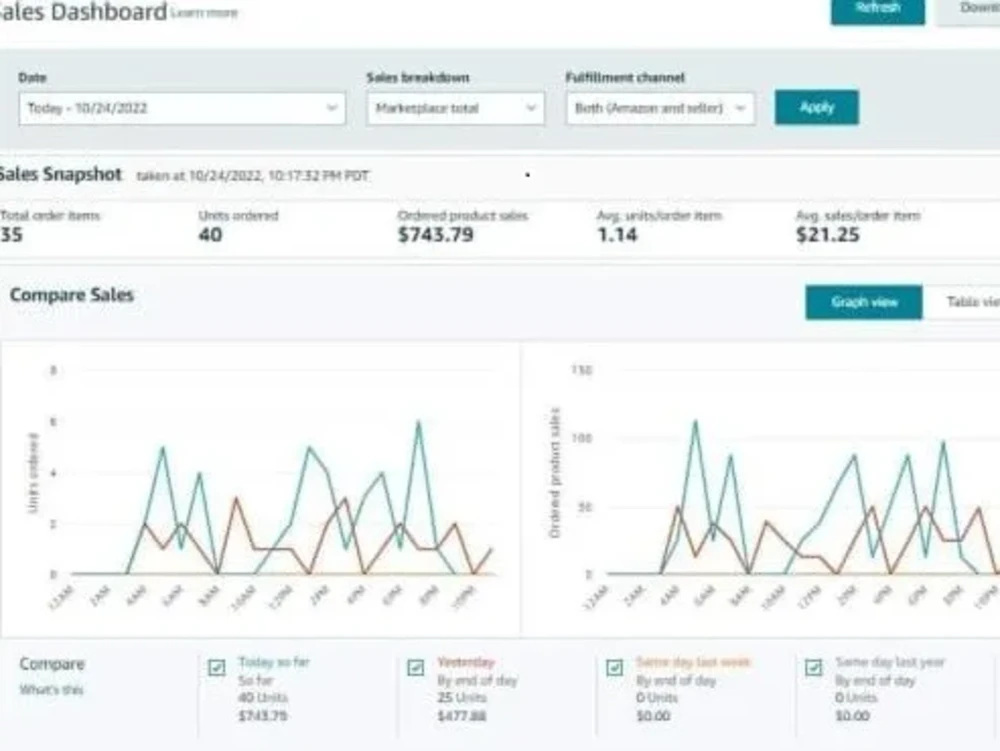This screenshot has width=1000, height=751.
Task: Click the Yesterday total $477.88
Action: point(462,716)
